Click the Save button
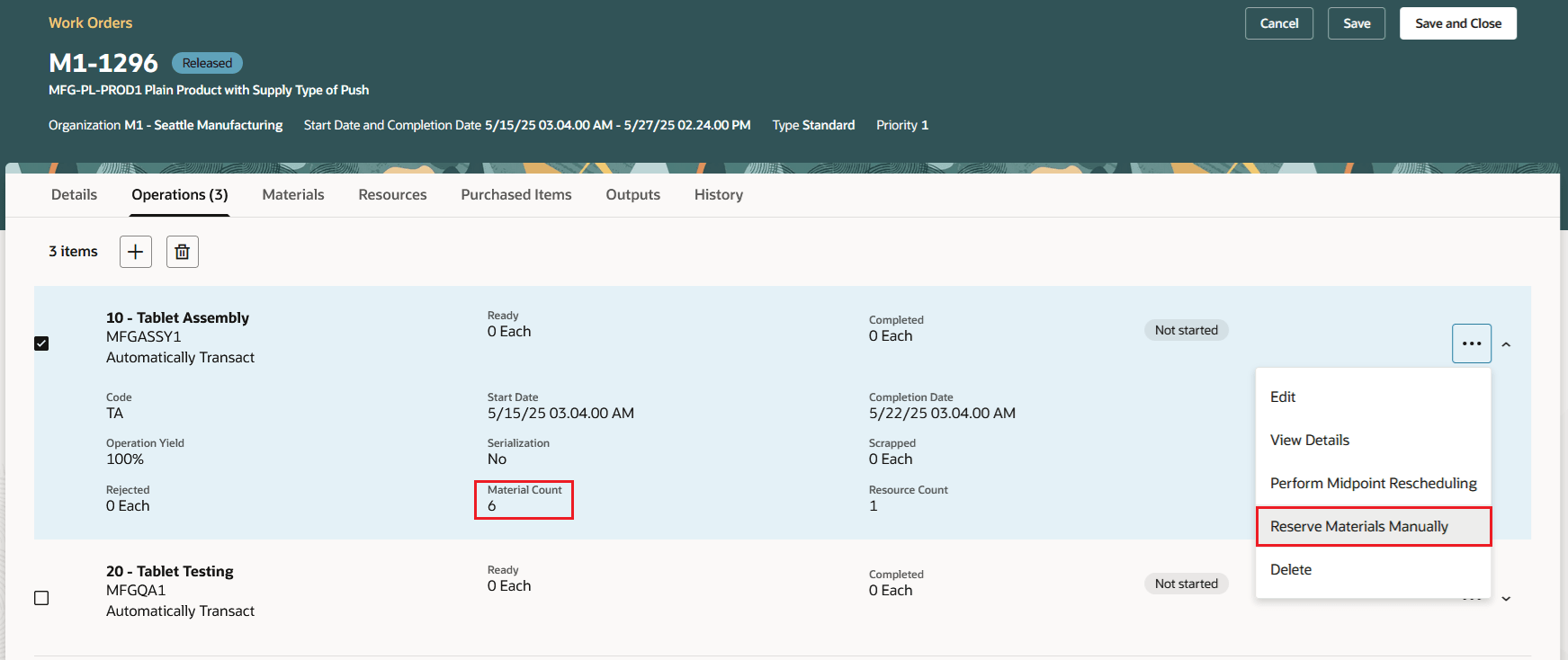The image size is (1568, 660). (x=1357, y=23)
